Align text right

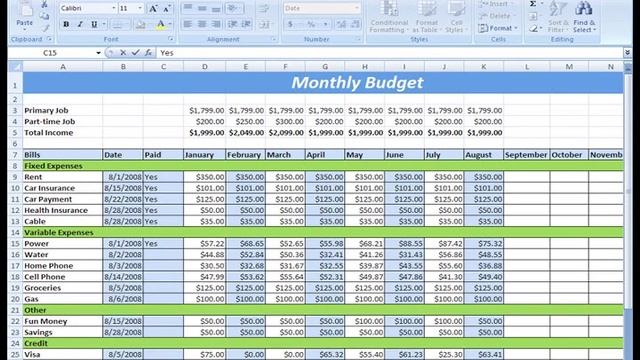(x=216, y=24)
